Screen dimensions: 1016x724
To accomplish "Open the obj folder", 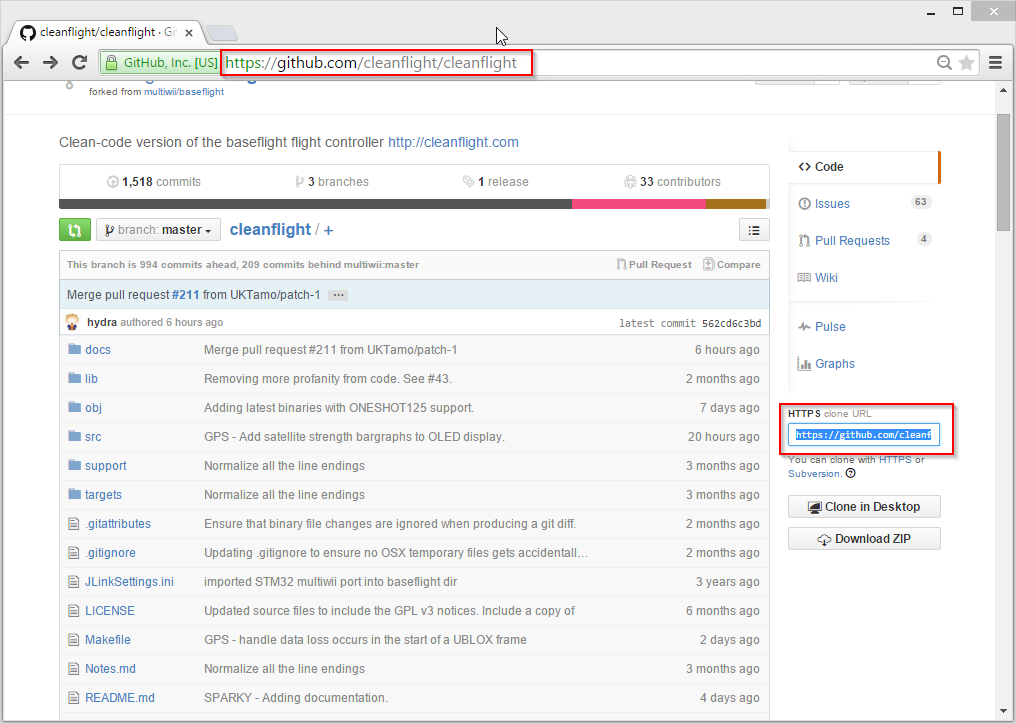I will pos(93,408).
